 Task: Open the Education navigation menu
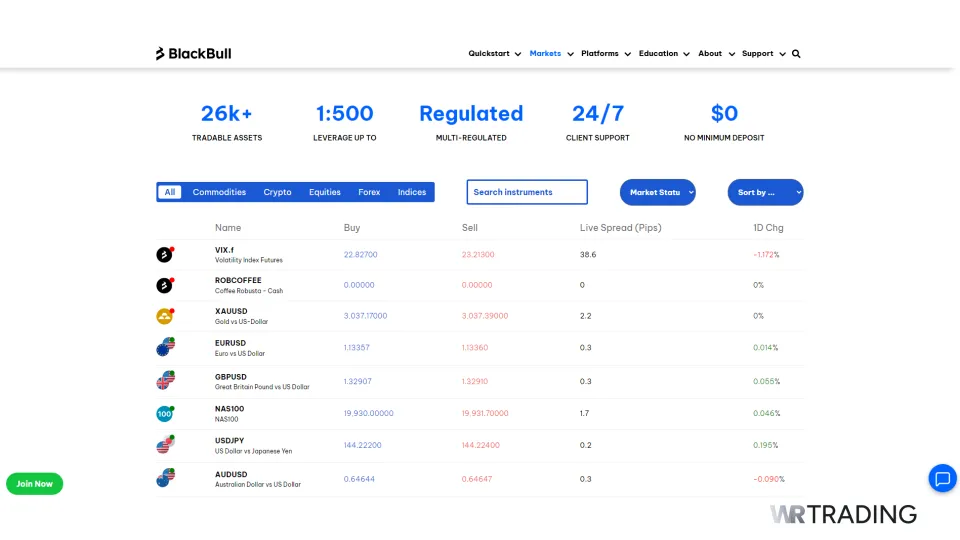(664, 54)
